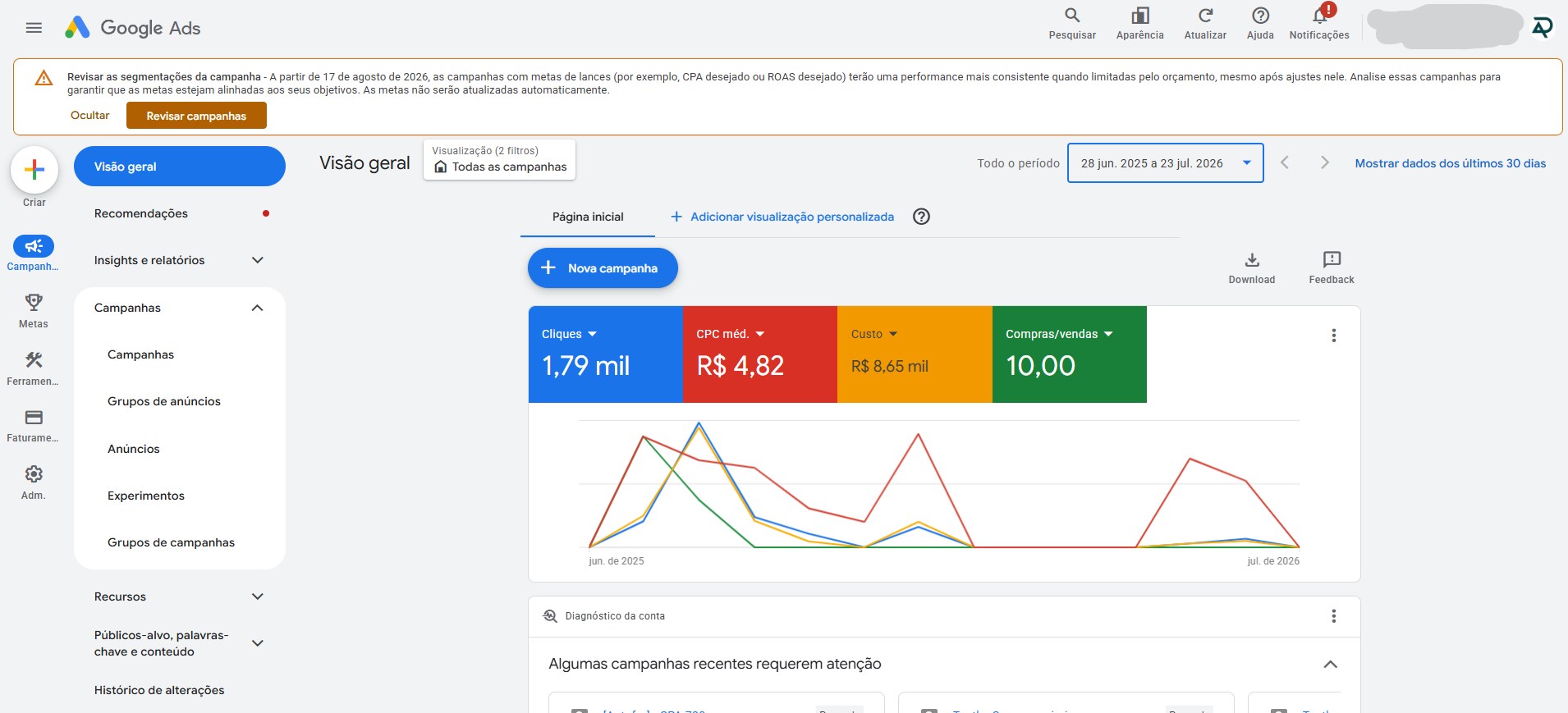Click Adicionar visualização personalizada

[x=782, y=217]
